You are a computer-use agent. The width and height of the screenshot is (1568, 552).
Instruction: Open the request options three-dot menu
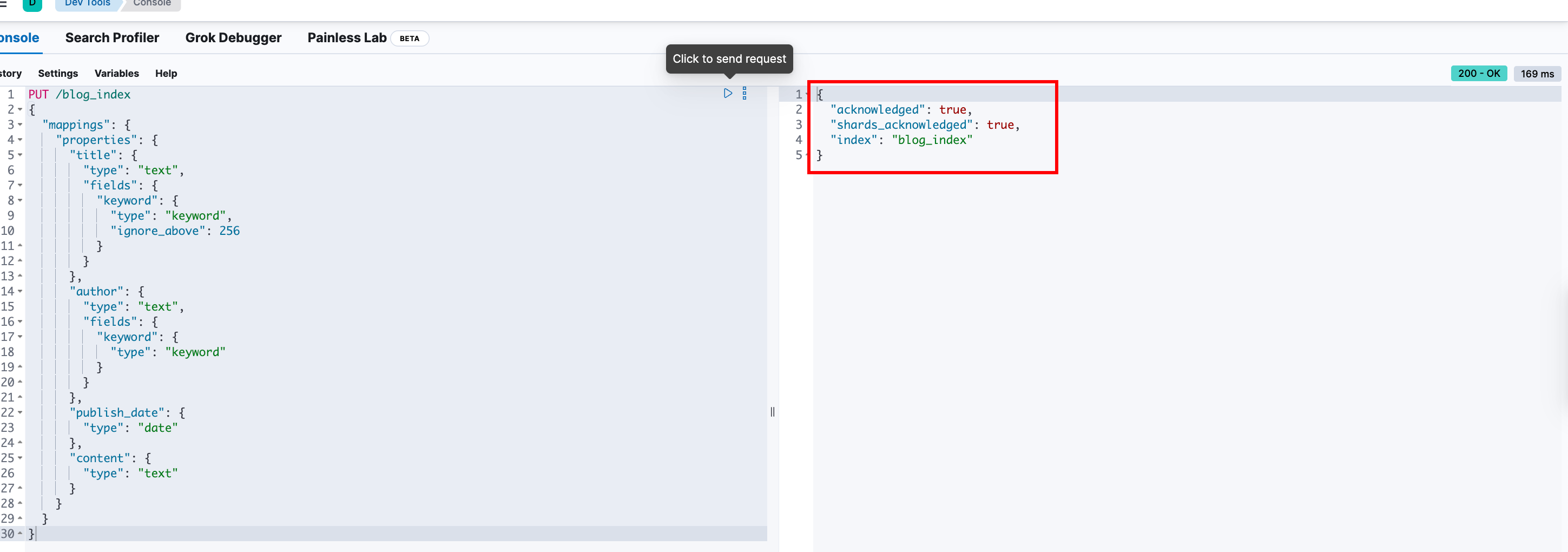745,93
